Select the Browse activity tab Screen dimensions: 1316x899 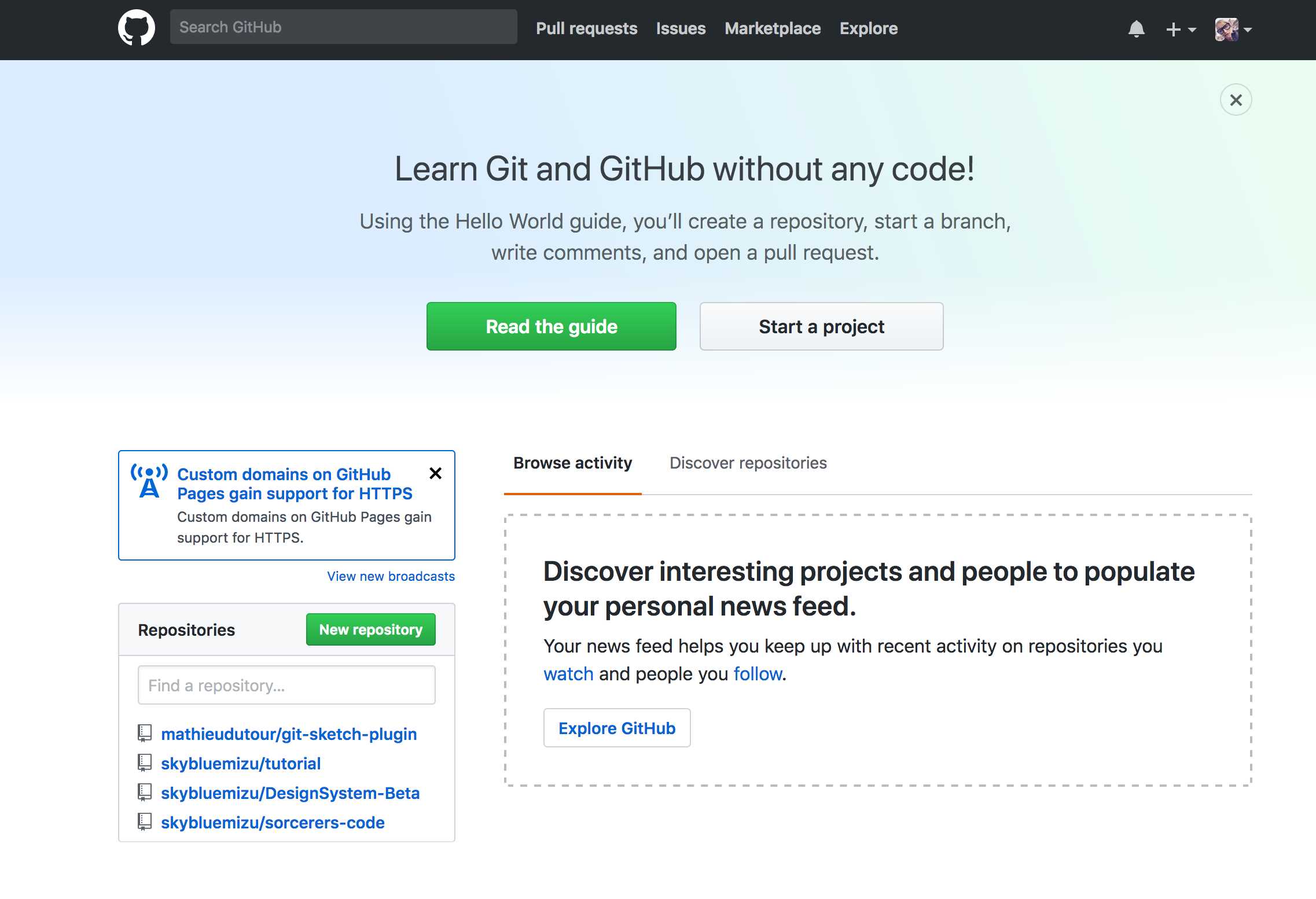[572, 463]
